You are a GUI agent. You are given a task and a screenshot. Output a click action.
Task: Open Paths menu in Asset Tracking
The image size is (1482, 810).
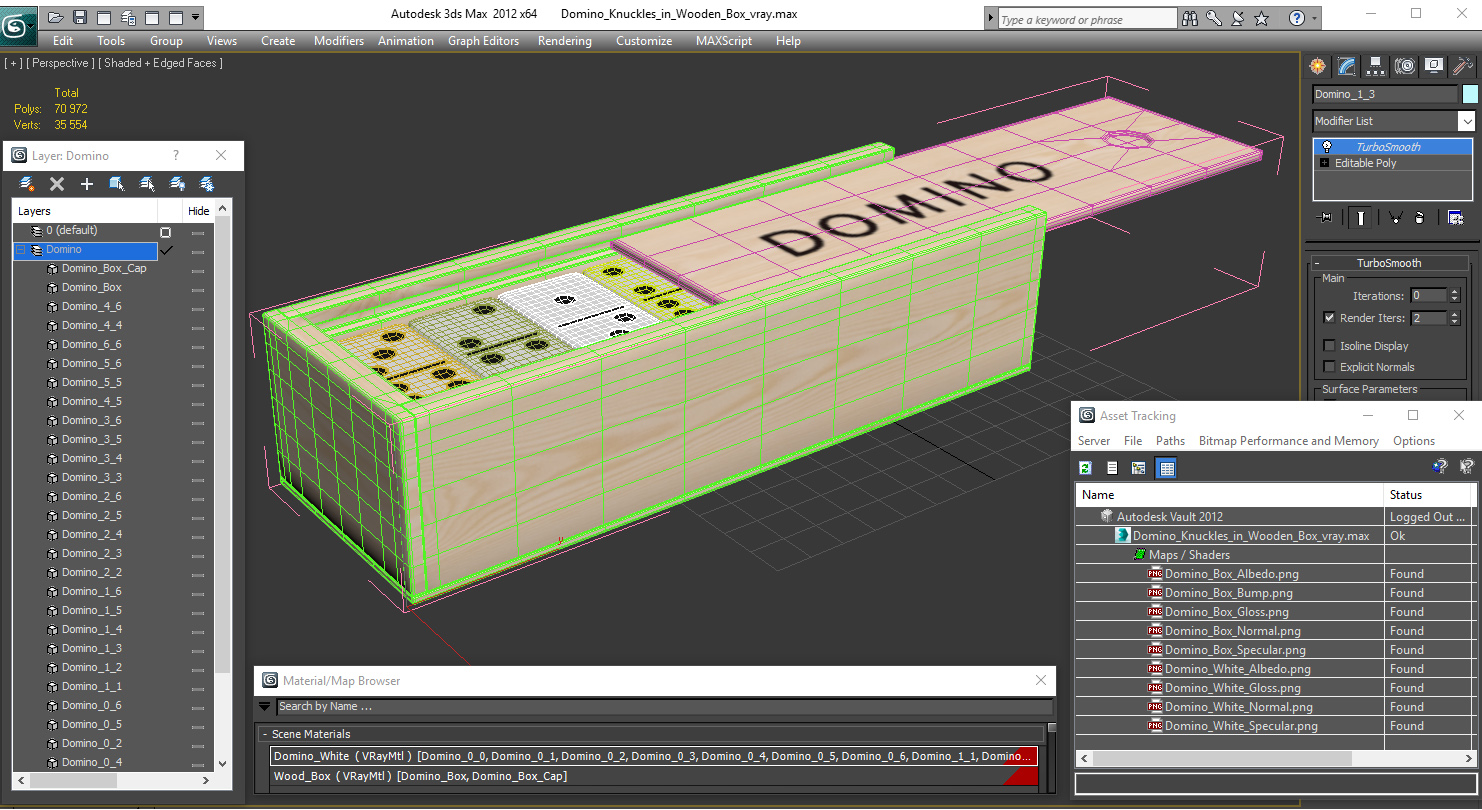click(x=1170, y=441)
